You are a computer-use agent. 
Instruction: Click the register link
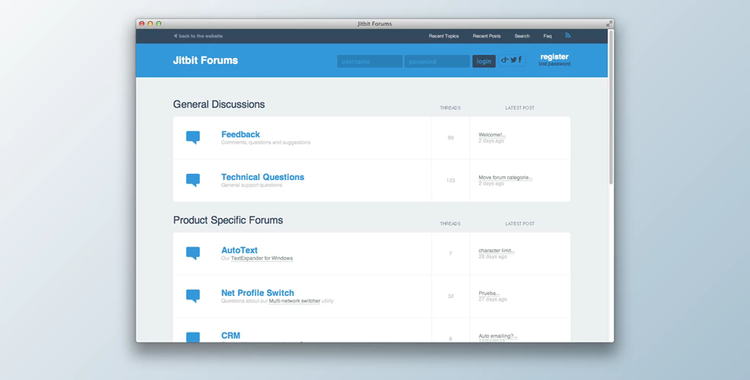[x=554, y=56]
